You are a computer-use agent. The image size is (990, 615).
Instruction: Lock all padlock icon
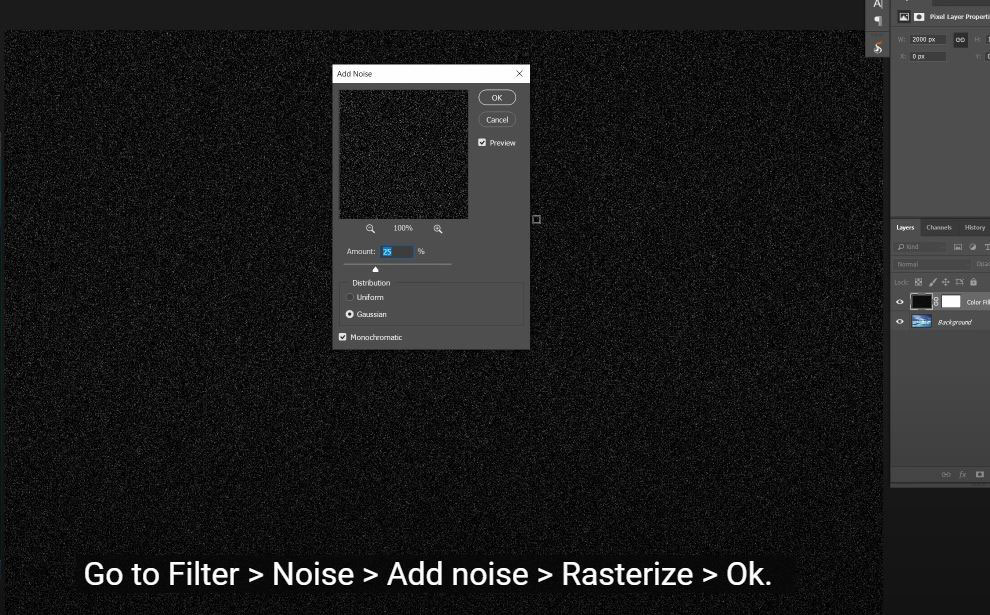(x=974, y=282)
